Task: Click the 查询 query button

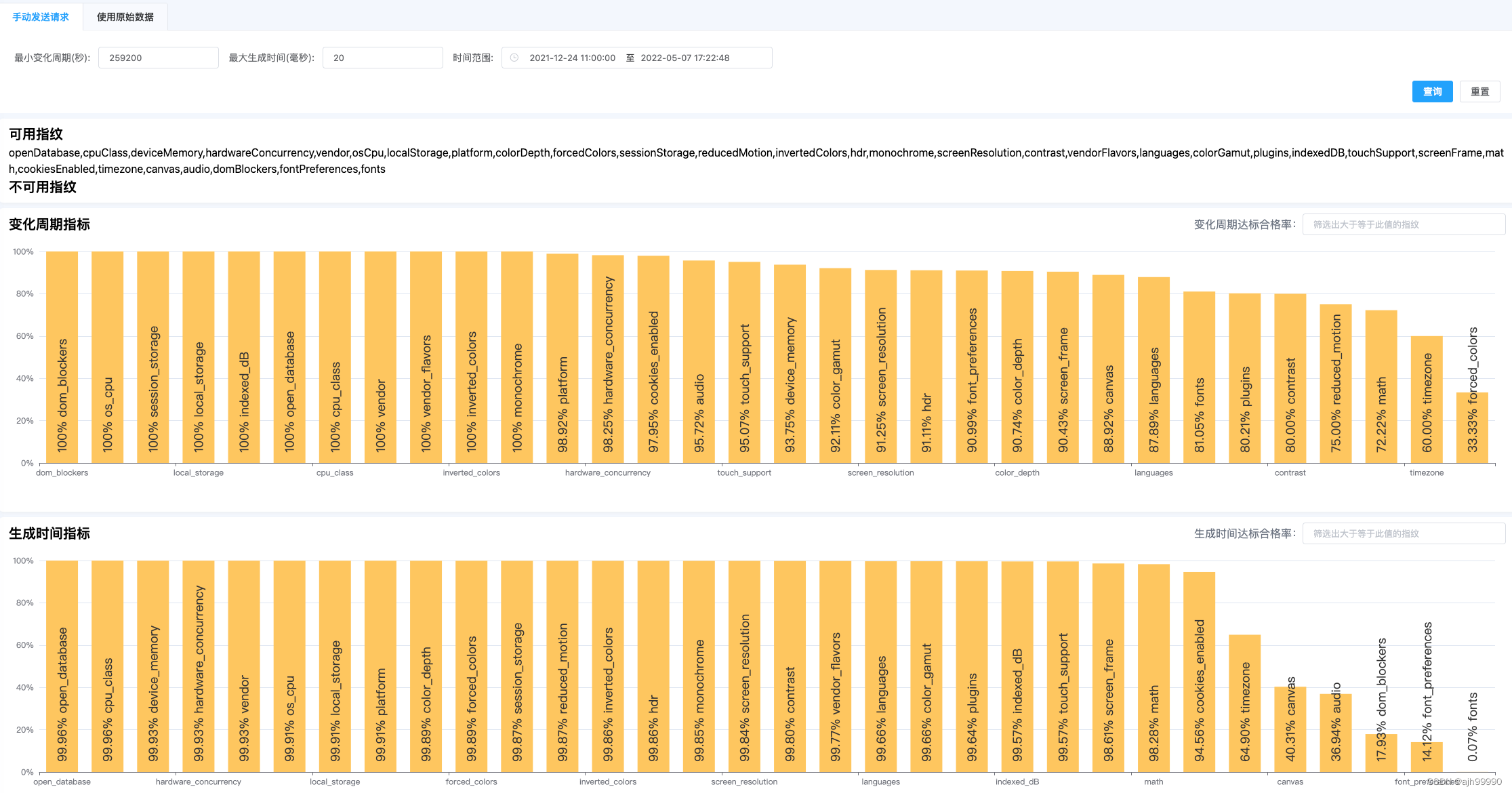Action: tap(1431, 91)
